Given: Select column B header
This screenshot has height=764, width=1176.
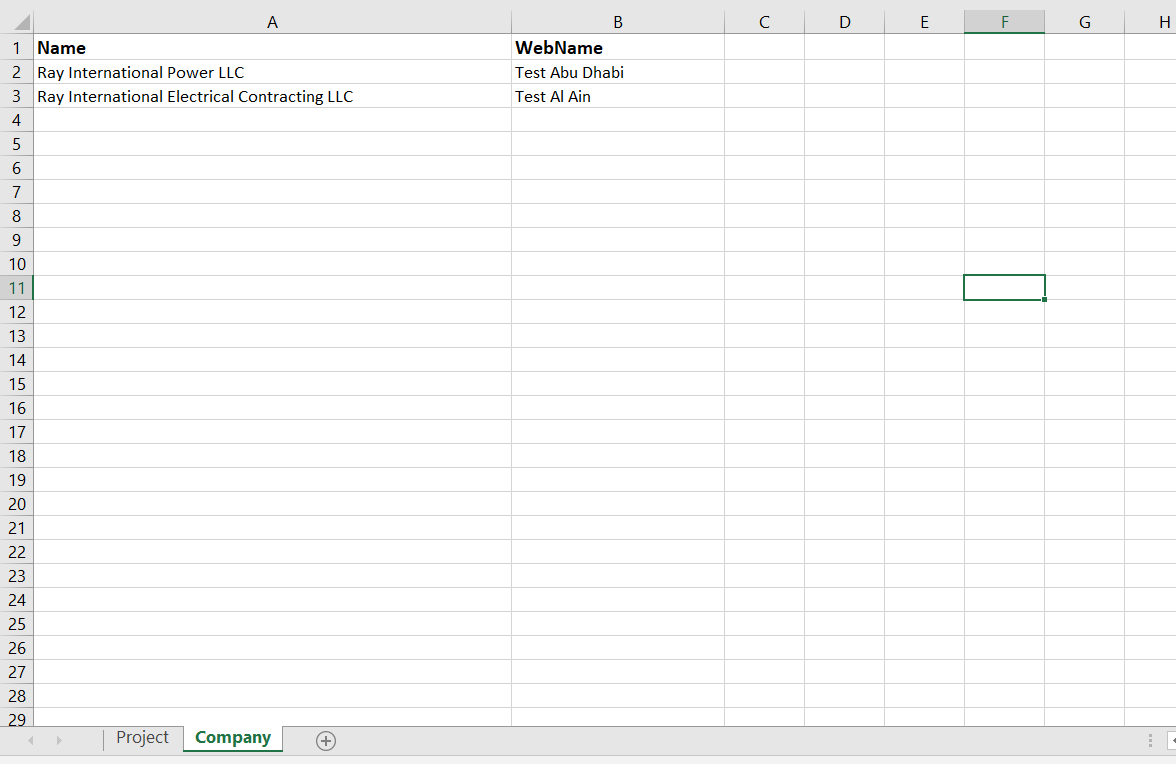Looking at the screenshot, I should (x=617, y=22).
